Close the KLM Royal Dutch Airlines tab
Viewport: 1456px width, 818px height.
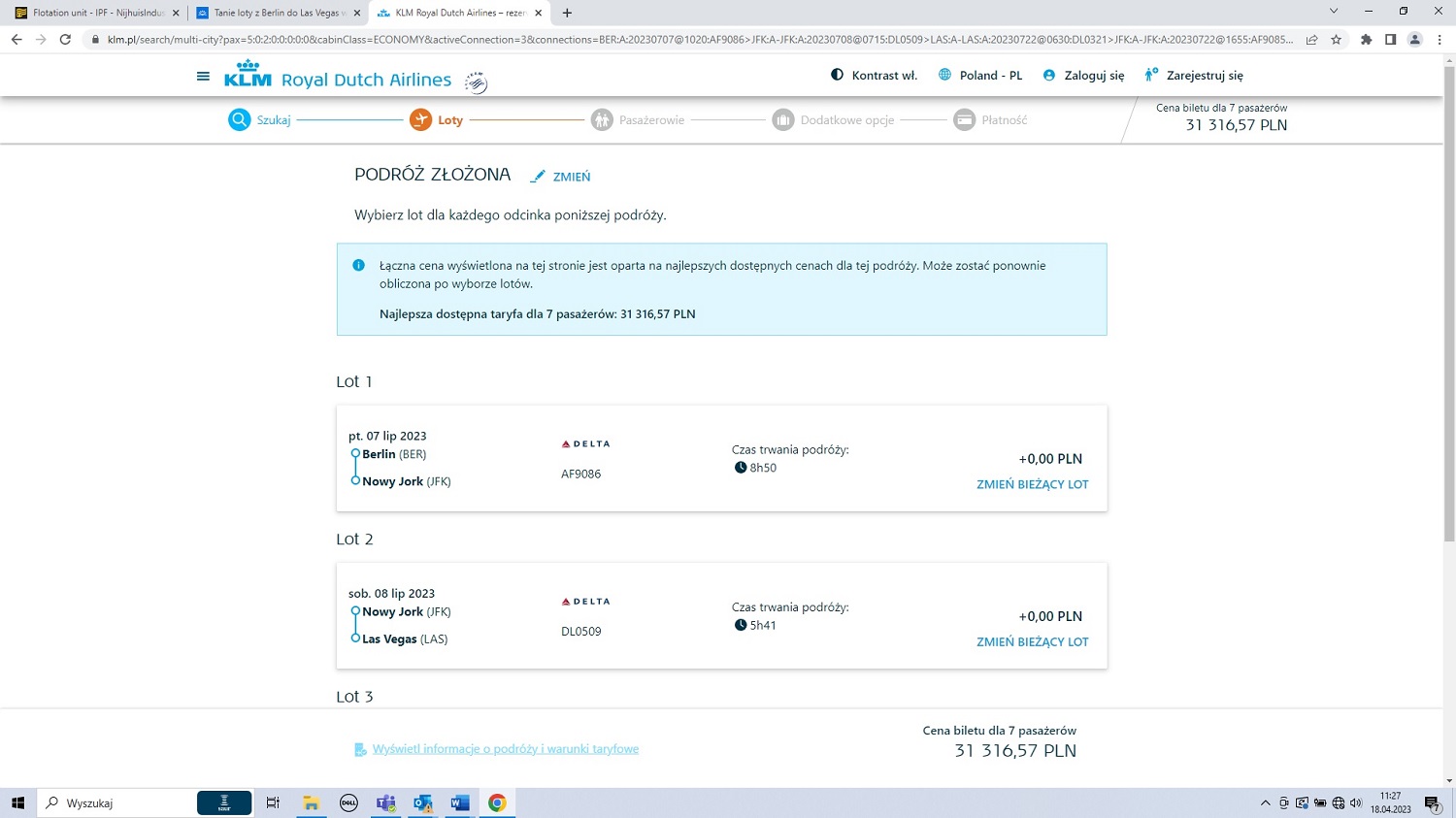539,13
